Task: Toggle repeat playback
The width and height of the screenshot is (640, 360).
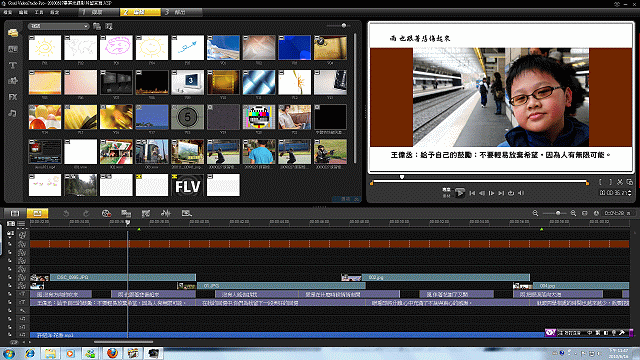Action: click(511, 193)
